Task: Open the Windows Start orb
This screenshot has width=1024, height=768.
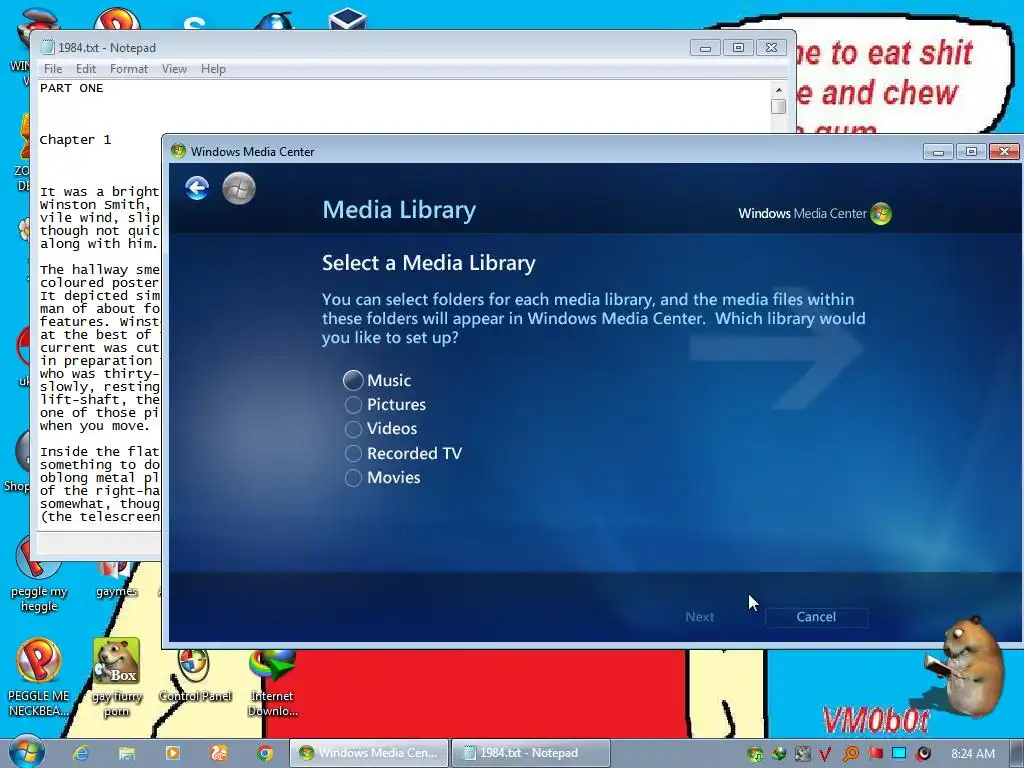Action: 26,752
